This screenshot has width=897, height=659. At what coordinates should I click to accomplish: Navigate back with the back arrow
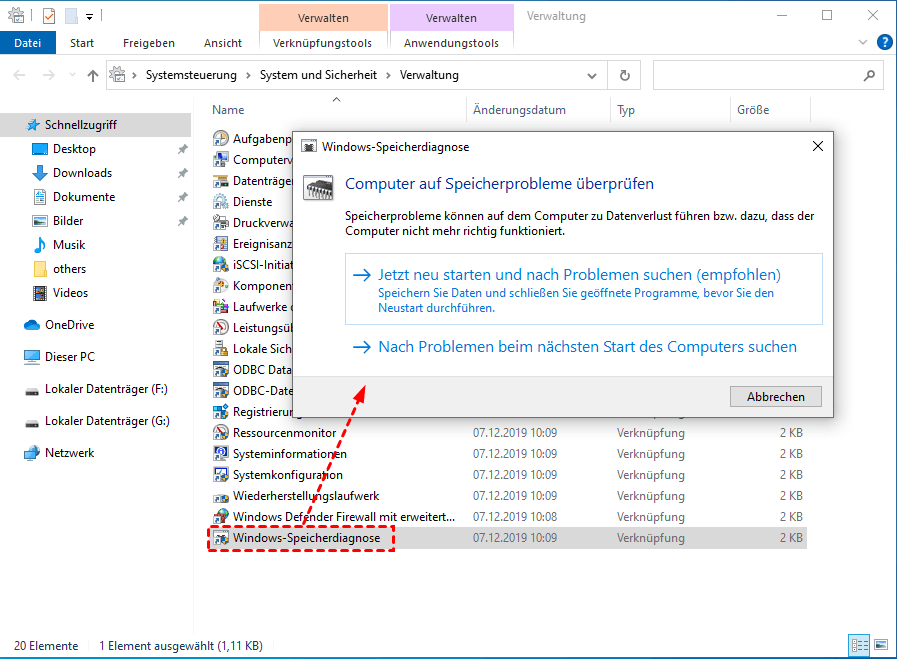[x=19, y=75]
